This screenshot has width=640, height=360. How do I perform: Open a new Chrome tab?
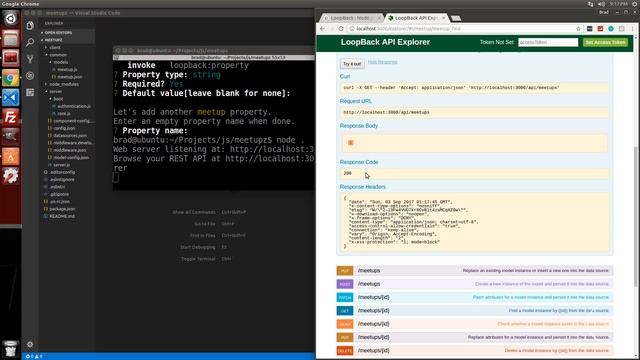point(456,18)
